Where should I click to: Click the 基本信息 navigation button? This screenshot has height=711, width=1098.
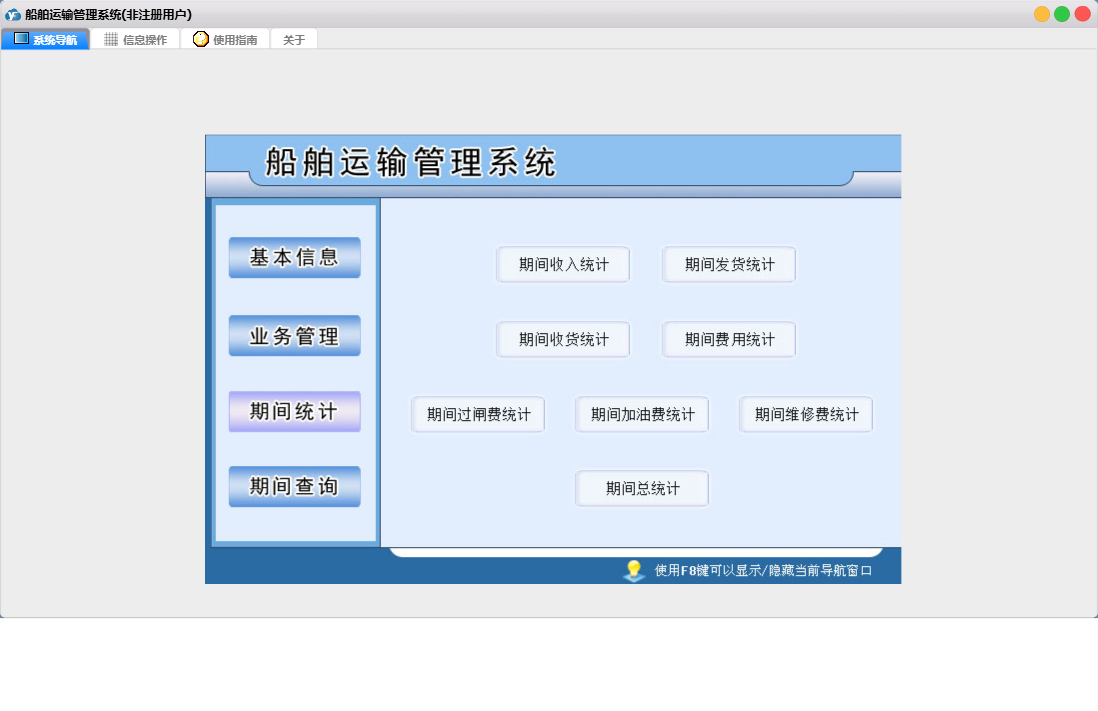tap(295, 257)
